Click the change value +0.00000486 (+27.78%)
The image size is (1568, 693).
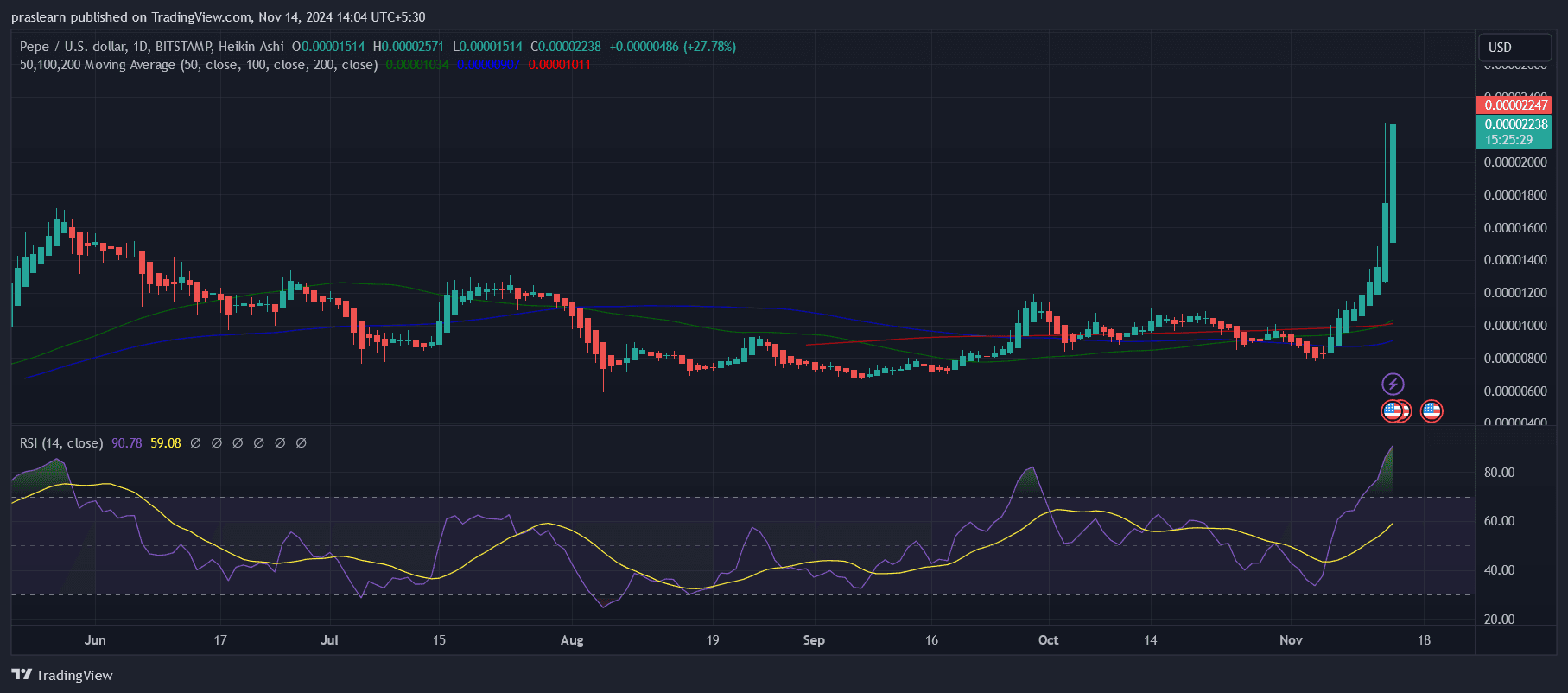[x=673, y=47]
